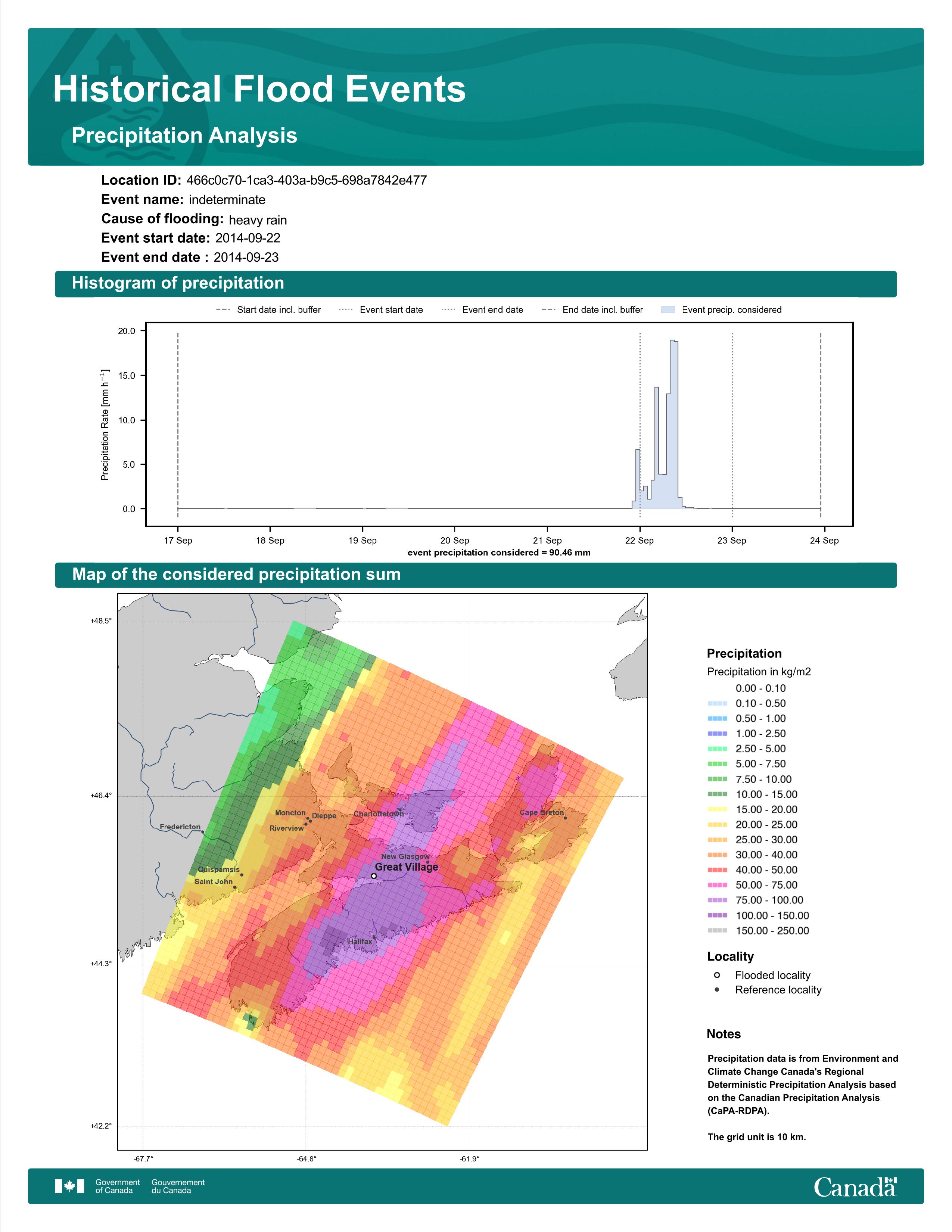Click the Event end date legend entry
The image size is (952, 1232).
[x=482, y=310]
